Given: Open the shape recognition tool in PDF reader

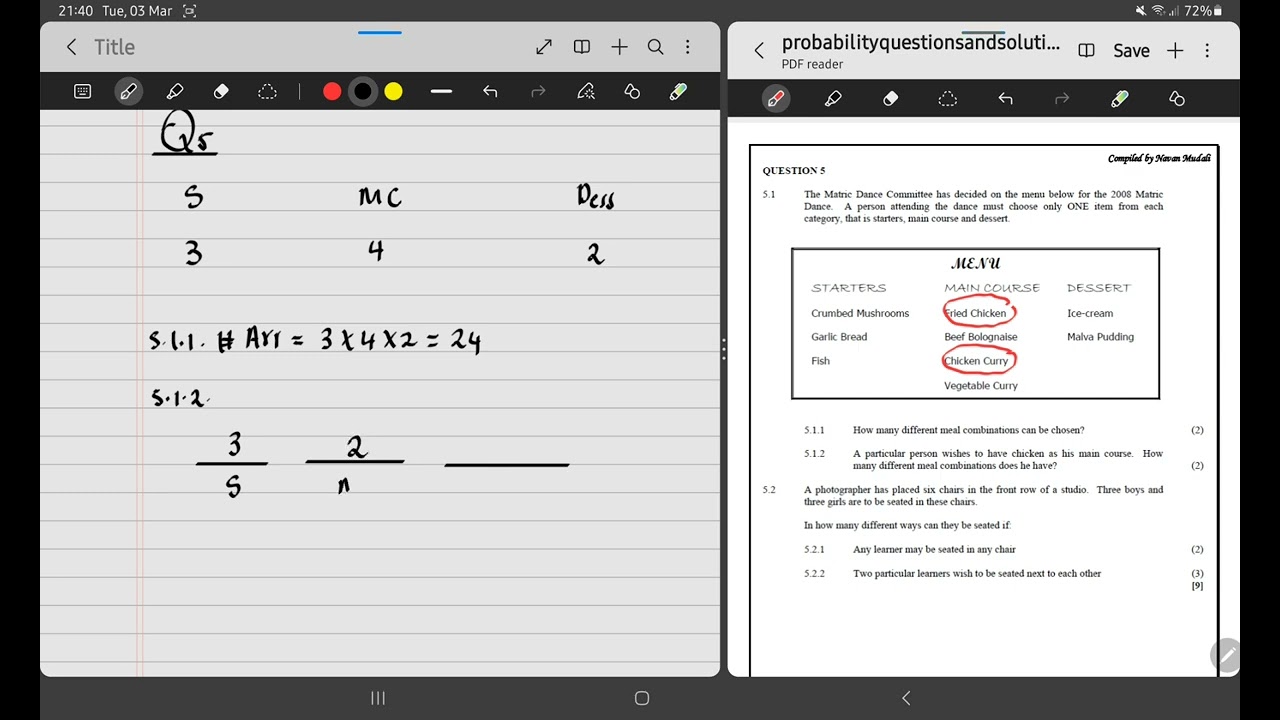Looking at the screenshot, I should (x=1177, y=98).
